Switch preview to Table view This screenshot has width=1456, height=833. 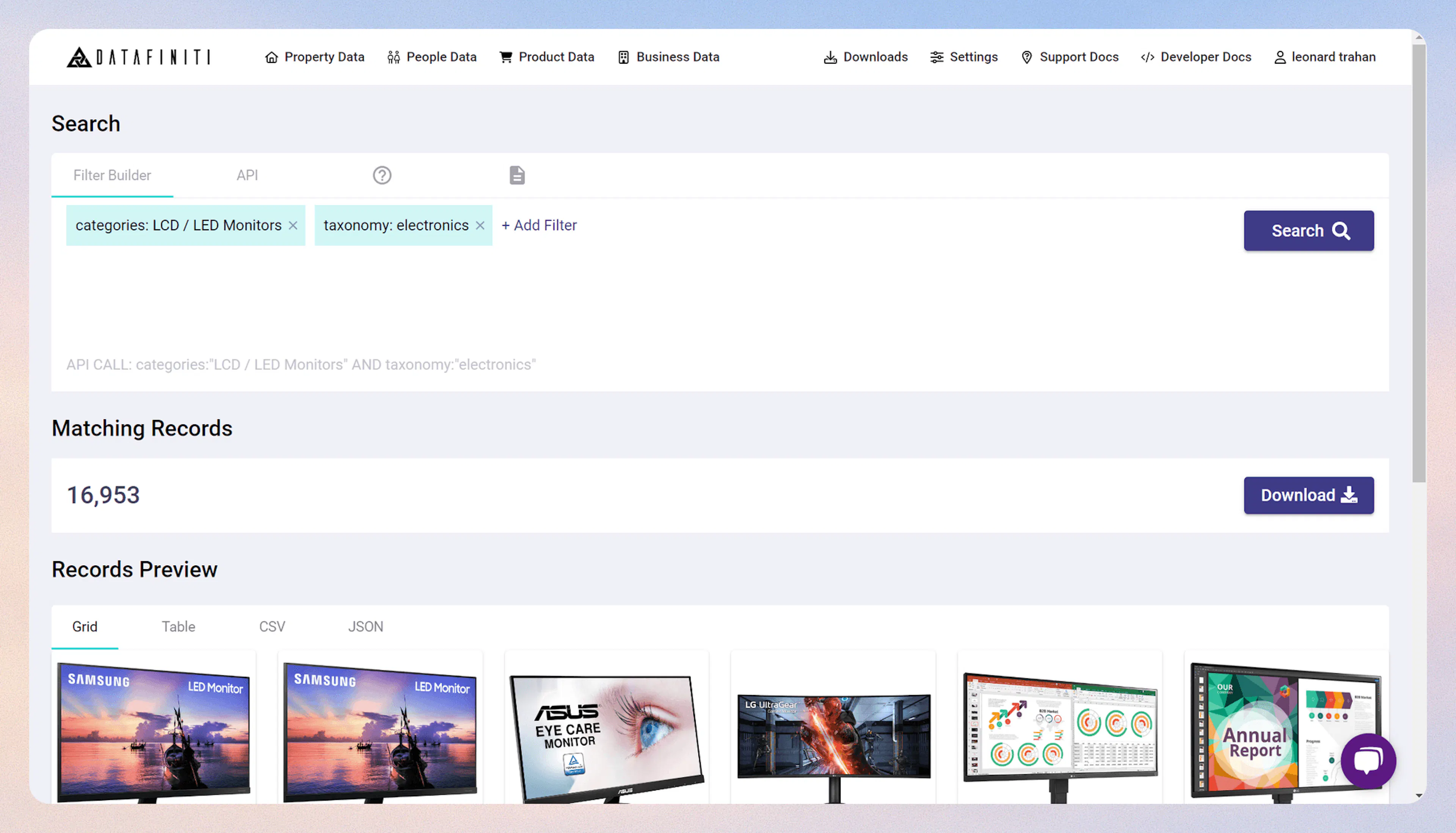(178, 626)
